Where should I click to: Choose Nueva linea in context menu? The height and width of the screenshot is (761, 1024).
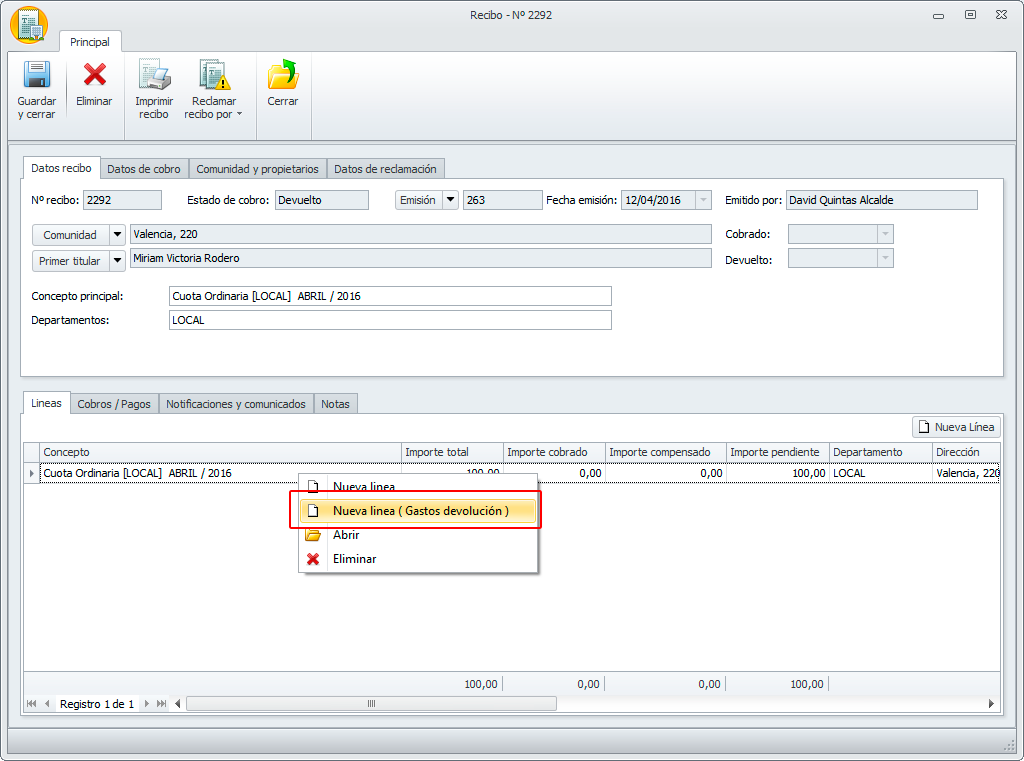click(418, 487)
